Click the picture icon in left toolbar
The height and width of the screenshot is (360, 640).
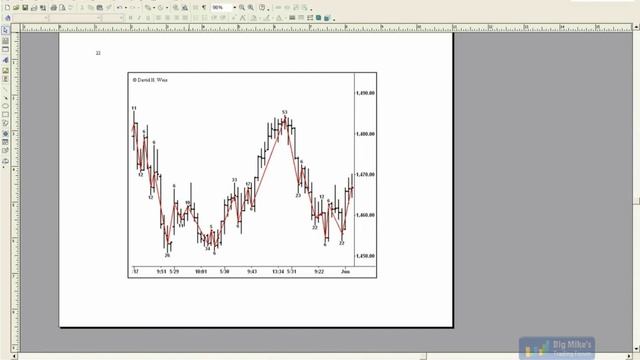coord(5,71)
